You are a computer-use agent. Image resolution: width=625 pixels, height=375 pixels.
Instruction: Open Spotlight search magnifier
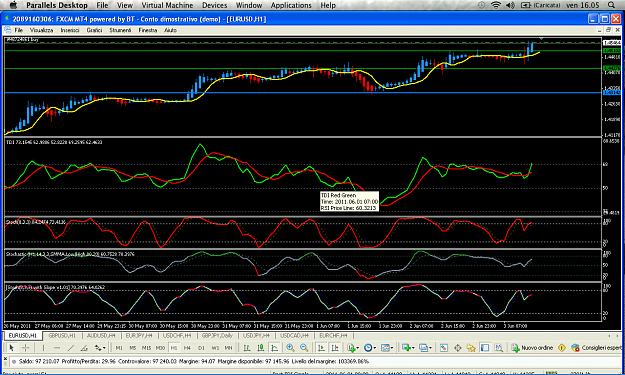611,5
